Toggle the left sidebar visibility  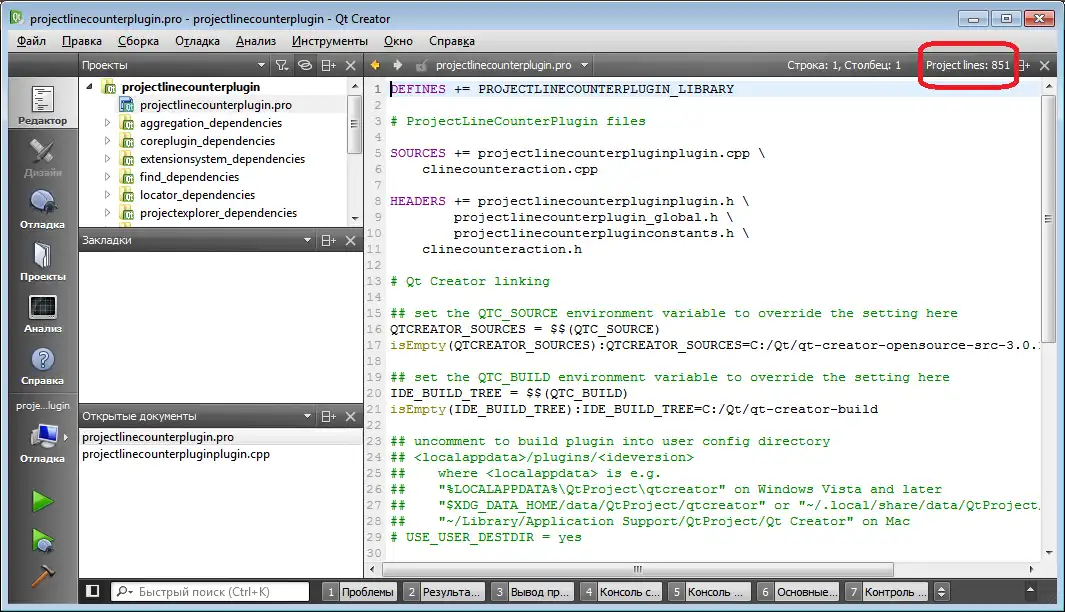point(93,591)
